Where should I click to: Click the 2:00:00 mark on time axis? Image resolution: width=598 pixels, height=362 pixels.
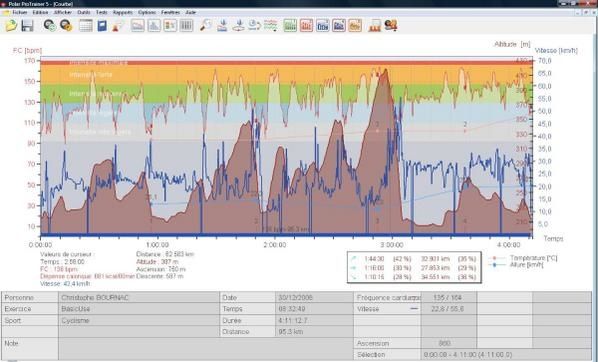(x=275, y=245)
